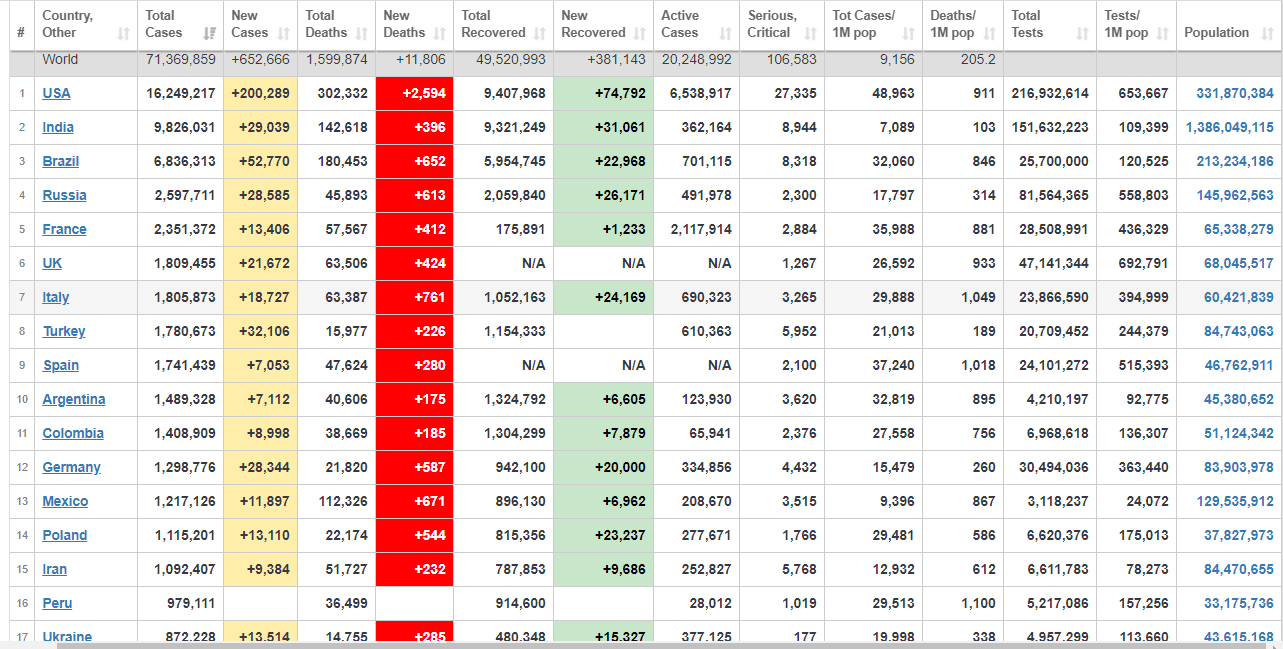This screenshot has height=649, width=1283.
Task: Open the Mexico country link
Action: click(x=65, y=501)
